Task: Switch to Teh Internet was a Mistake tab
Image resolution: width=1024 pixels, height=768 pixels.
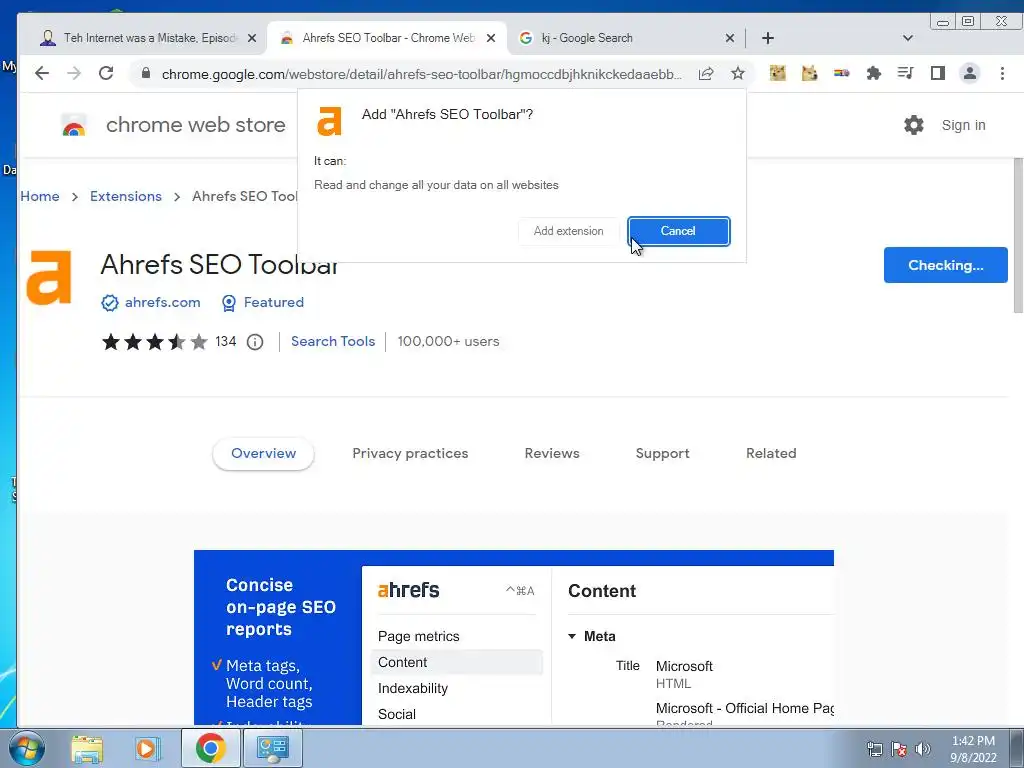Action: pos(142,38)
